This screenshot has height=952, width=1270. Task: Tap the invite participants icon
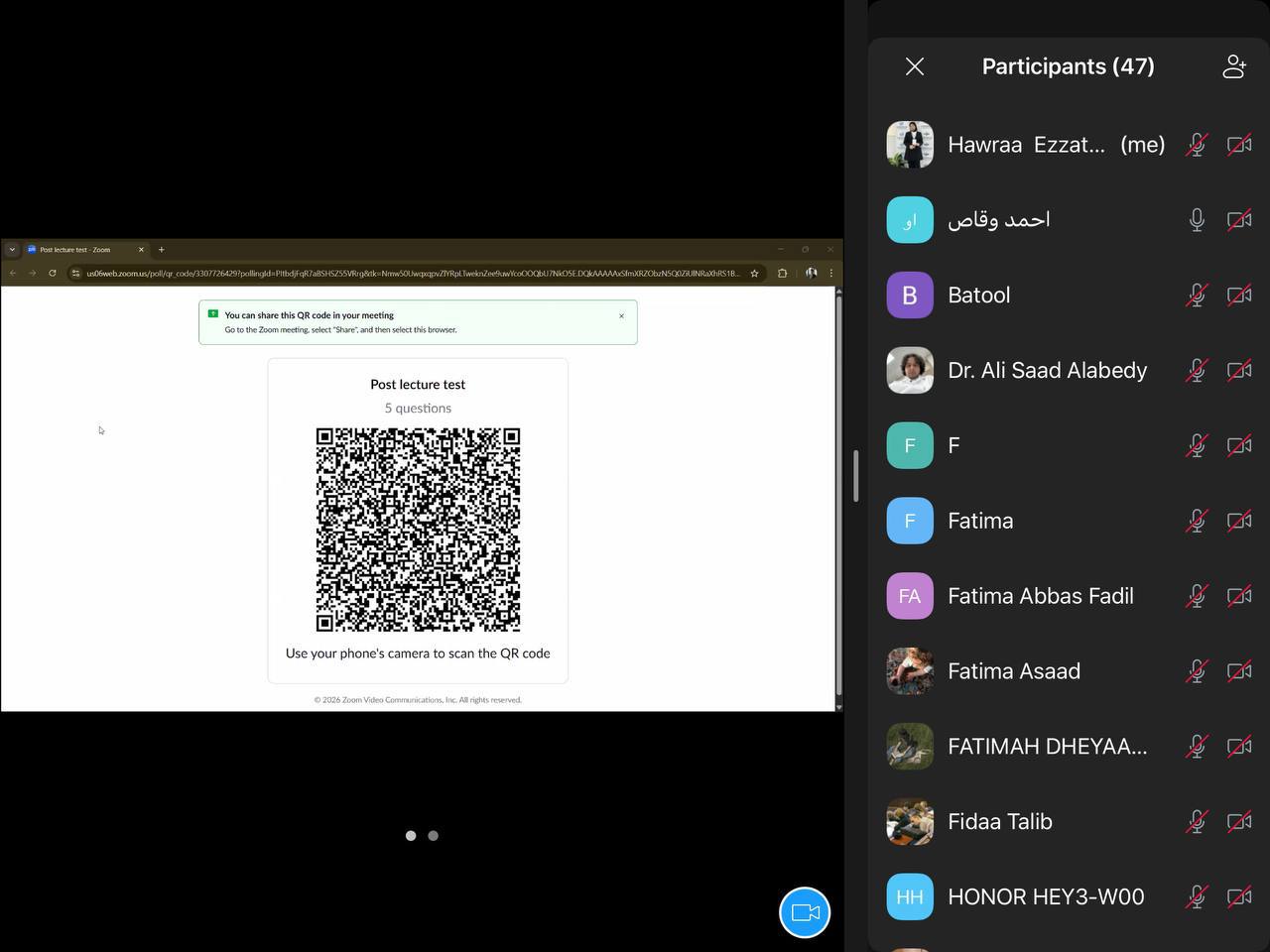(1234, 66)
